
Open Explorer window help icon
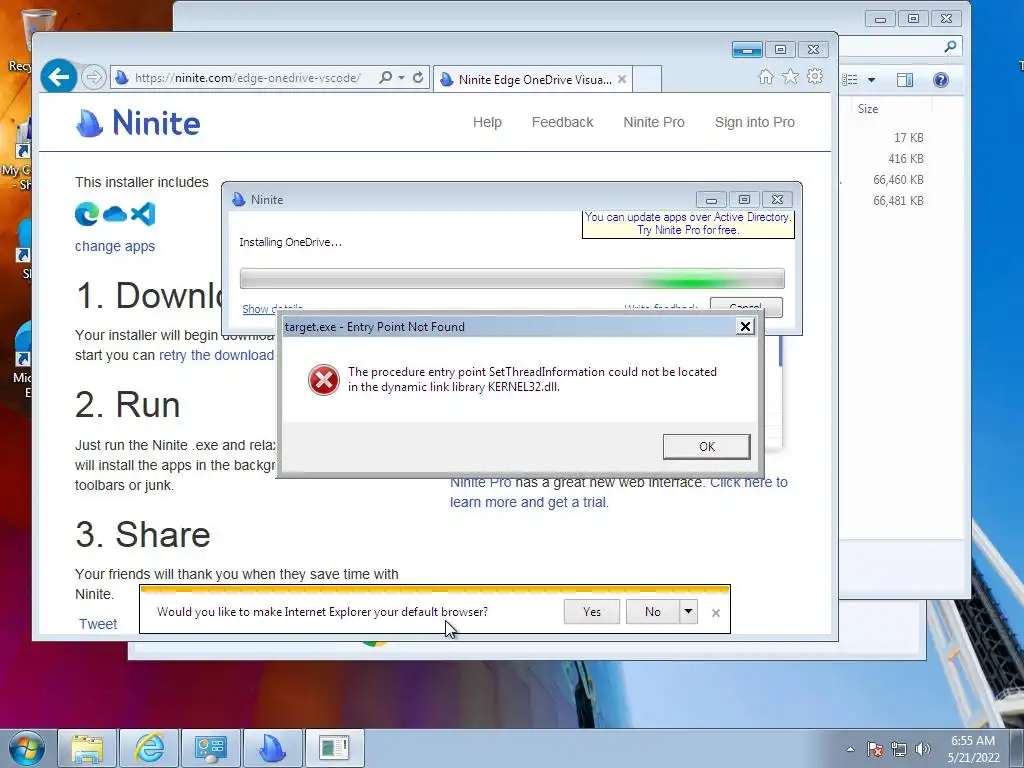[940, 80]
